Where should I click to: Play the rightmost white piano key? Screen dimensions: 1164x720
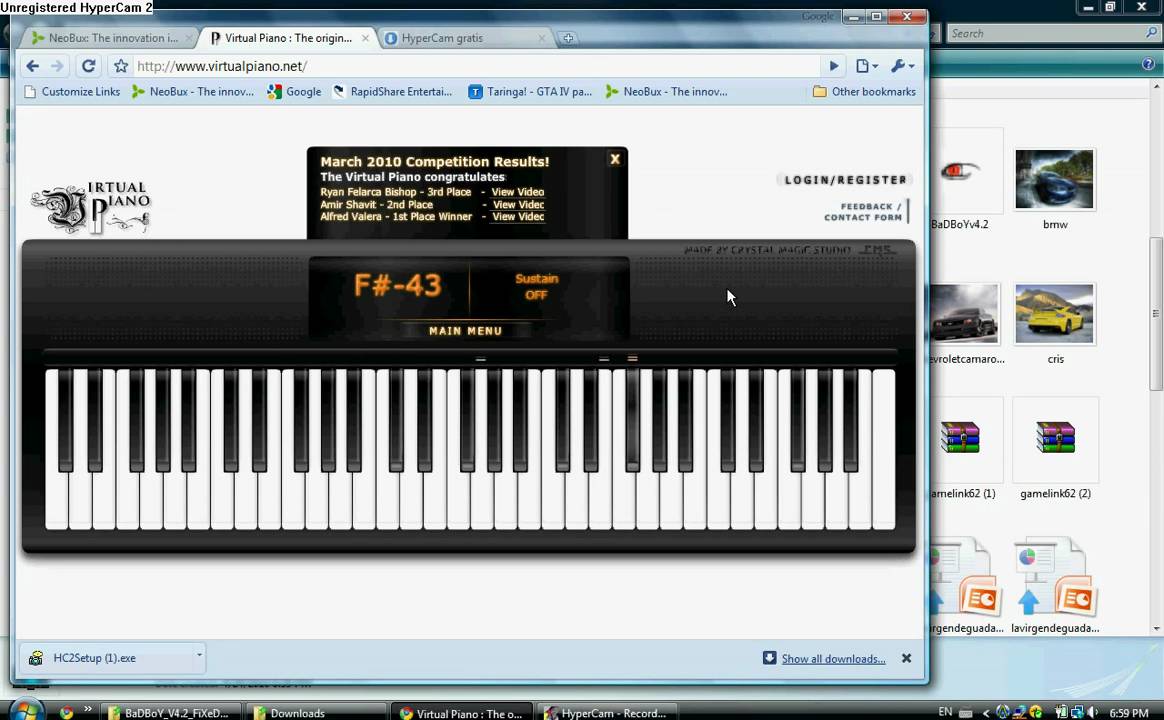click(883, 449)
